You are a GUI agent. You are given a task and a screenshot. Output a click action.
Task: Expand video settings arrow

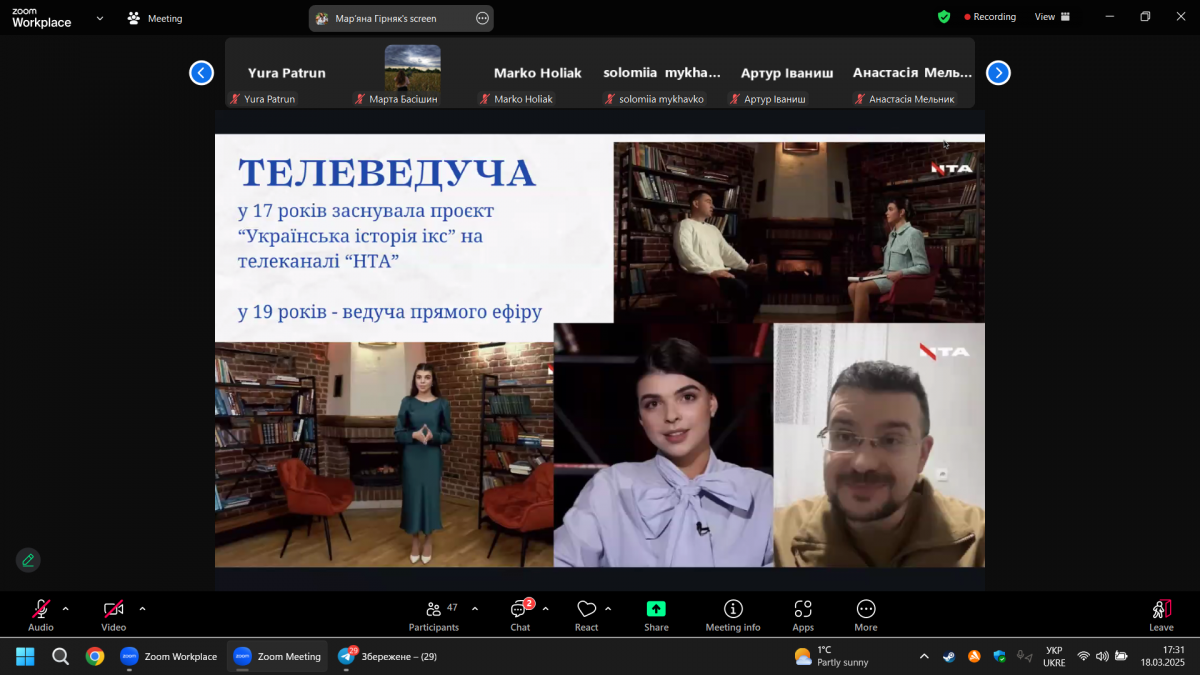coord(142,608)
